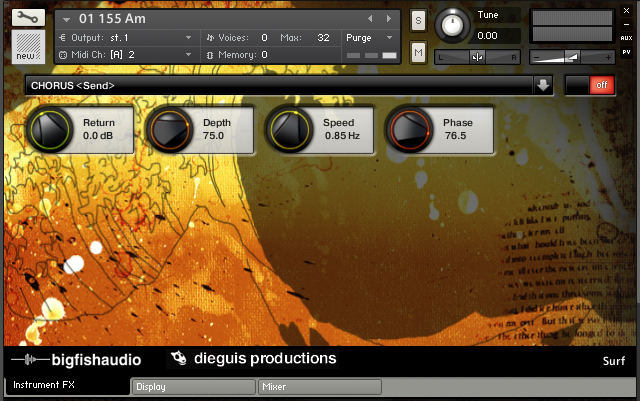
Task: Toggle the PV button
Action: (627, 52)
